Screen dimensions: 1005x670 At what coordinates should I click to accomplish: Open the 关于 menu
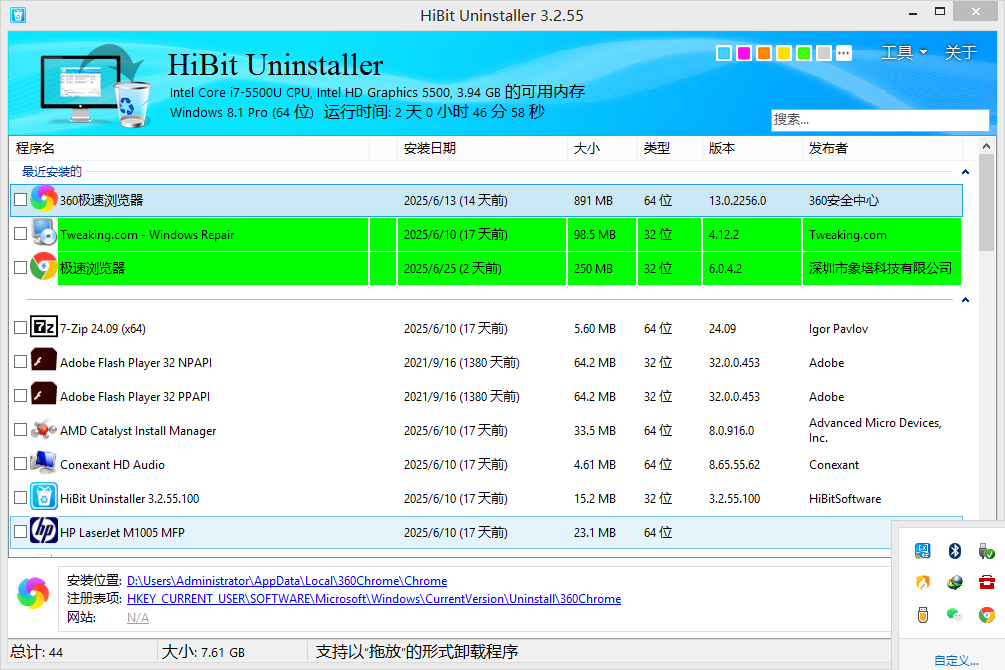(x=960, y=53)
